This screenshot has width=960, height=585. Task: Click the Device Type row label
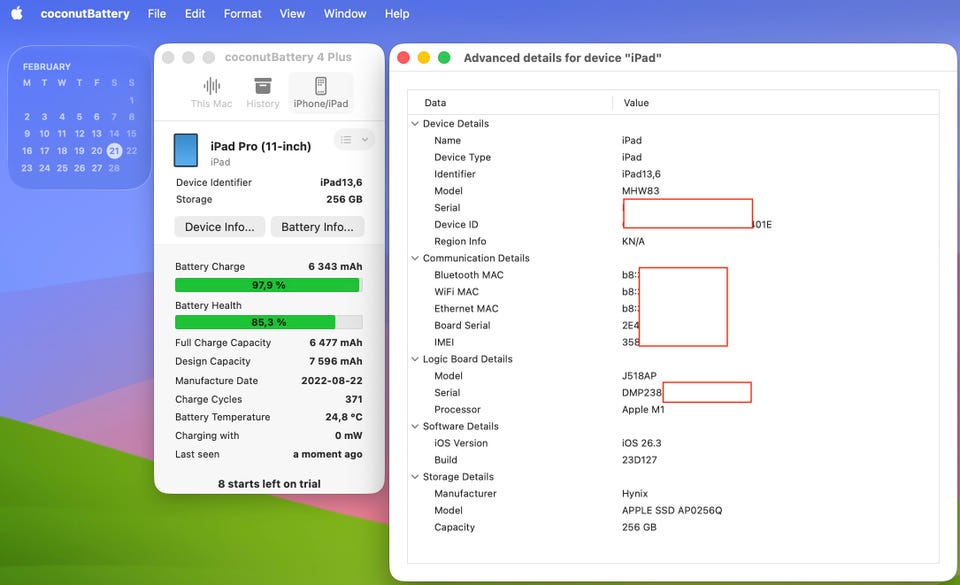[x=462, y=157]
